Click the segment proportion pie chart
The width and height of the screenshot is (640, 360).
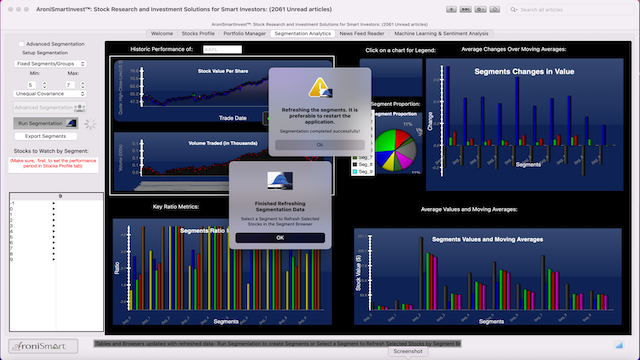tap(395, 150)
